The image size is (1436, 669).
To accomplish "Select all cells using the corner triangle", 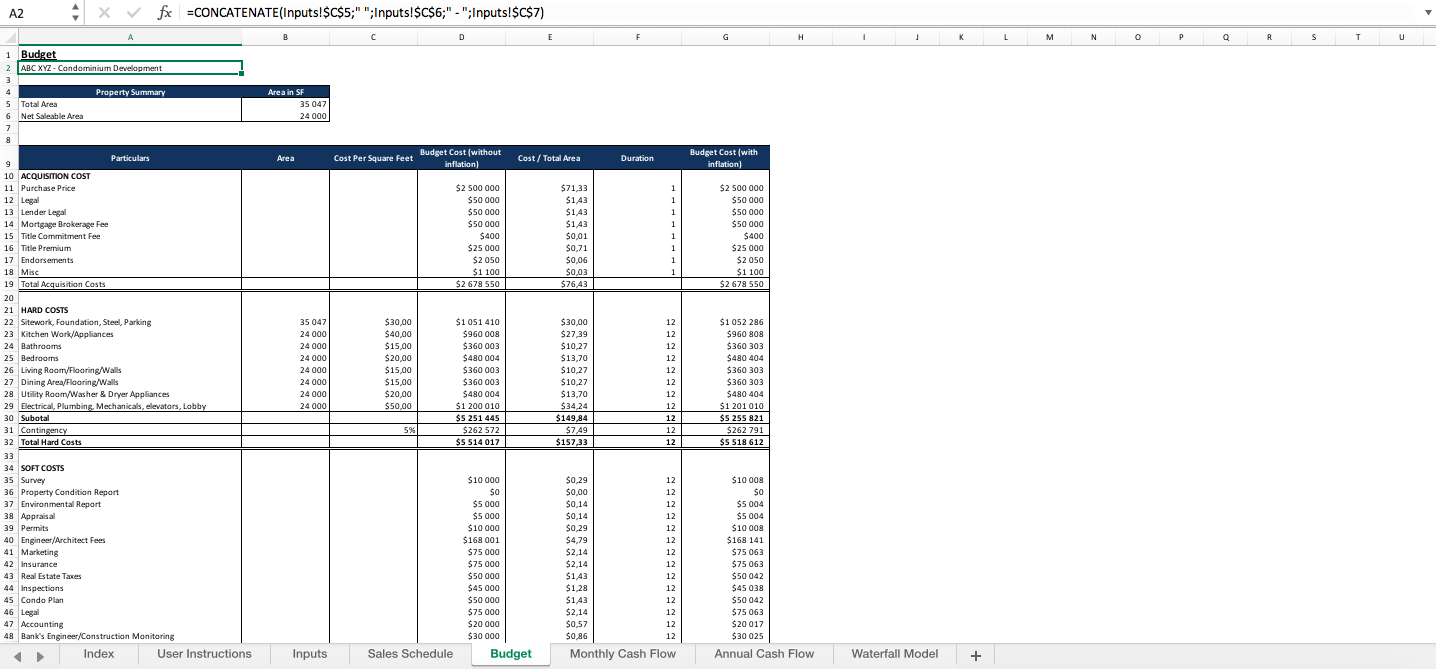I will pos(8,35).
